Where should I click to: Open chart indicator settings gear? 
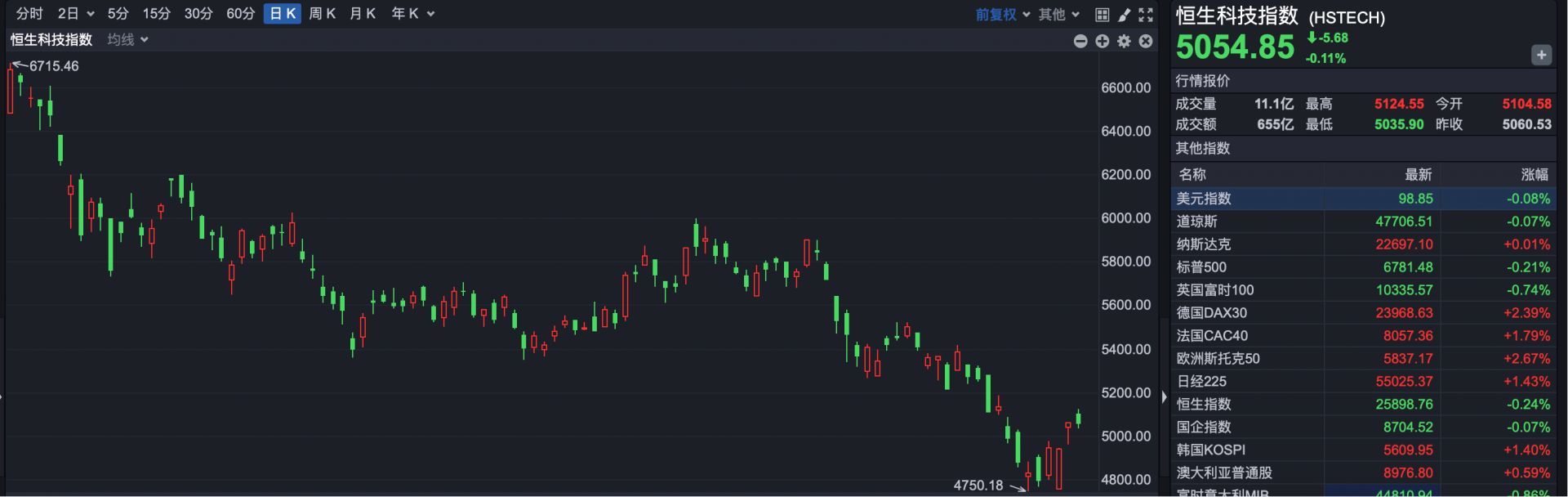(x=1125, y=41)
